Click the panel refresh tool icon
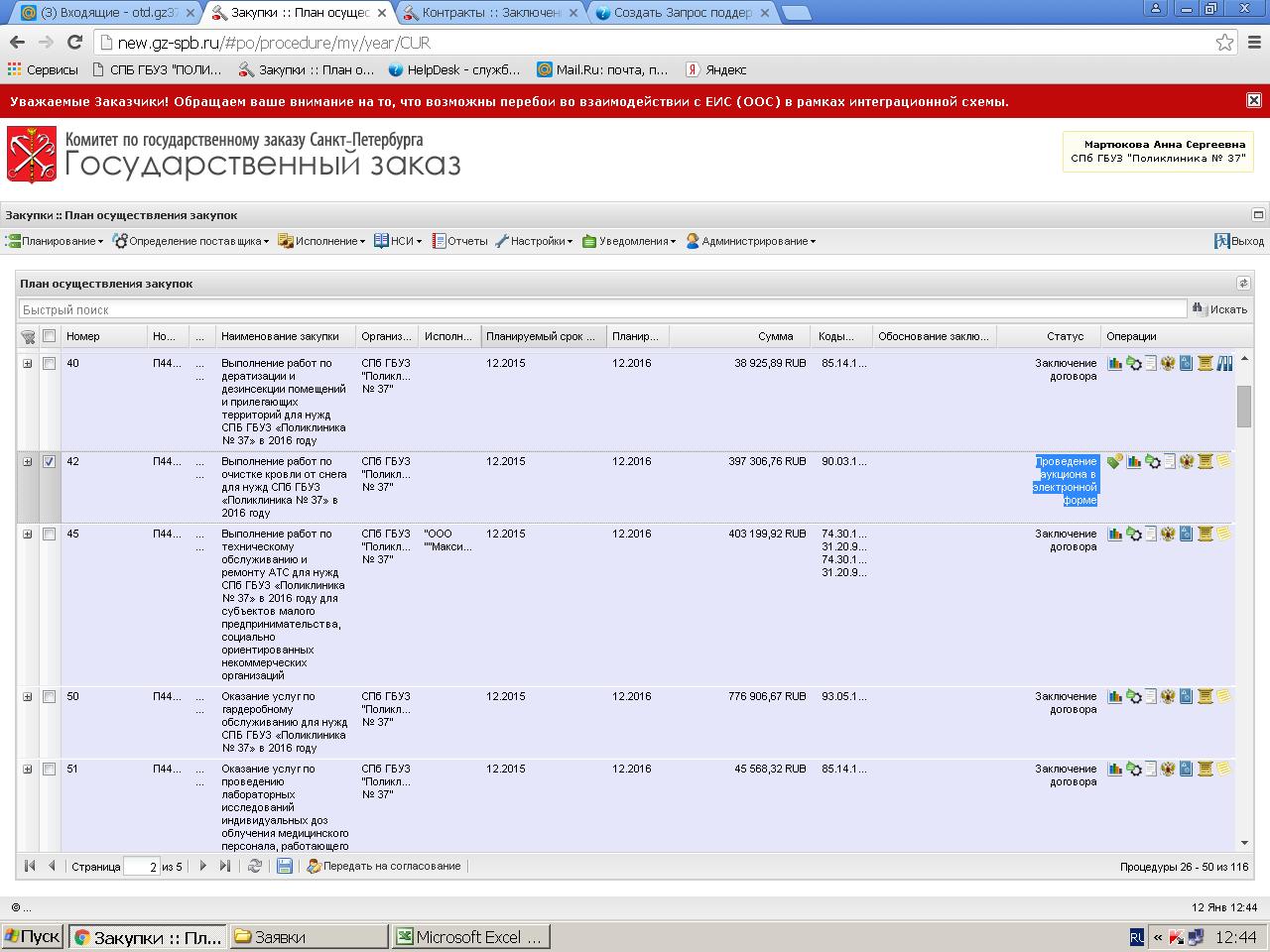Screen dimensions: 1270x952 (x=1242, y=284)
